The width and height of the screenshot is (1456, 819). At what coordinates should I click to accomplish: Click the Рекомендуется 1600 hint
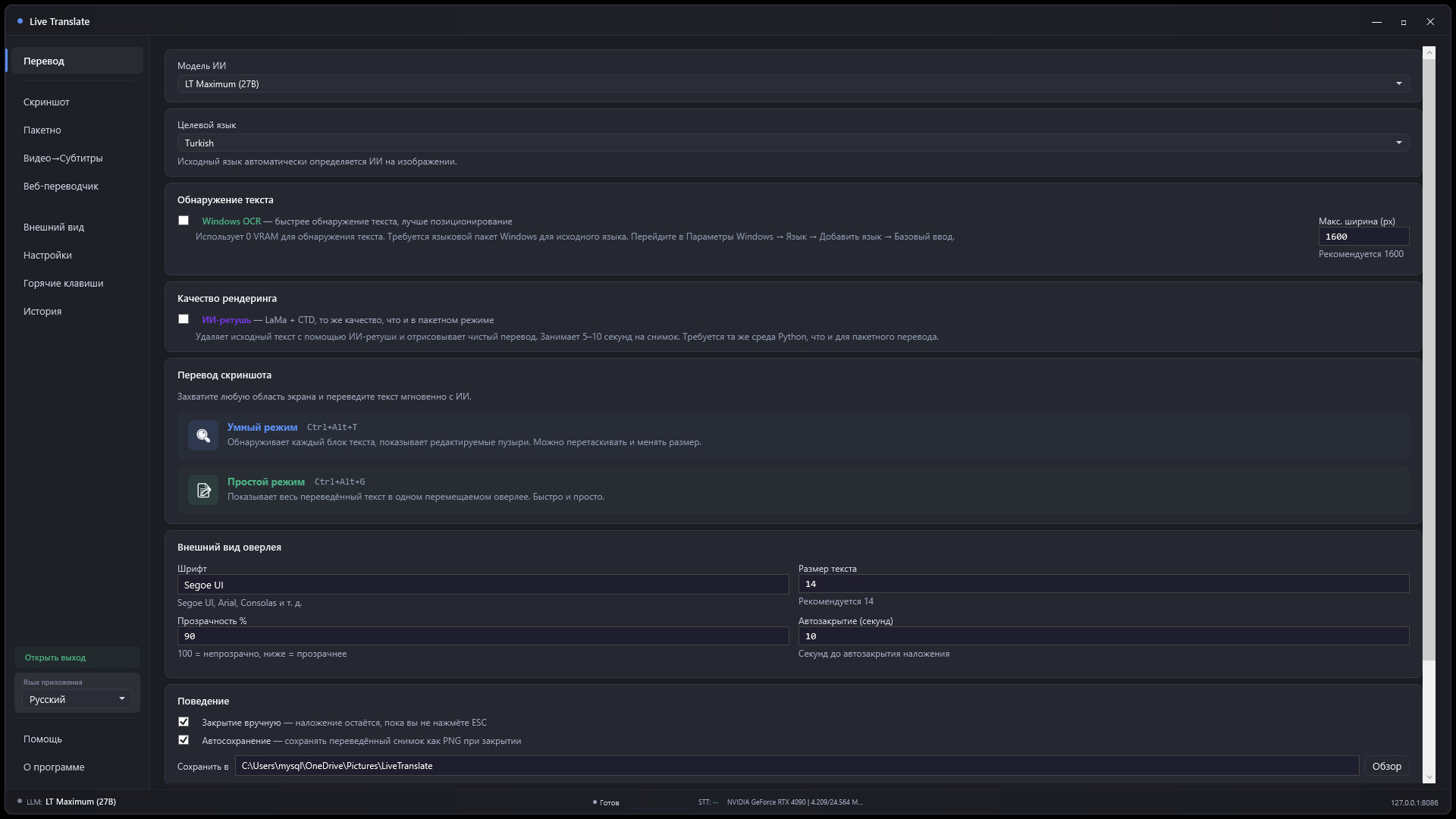(1360, 254)
